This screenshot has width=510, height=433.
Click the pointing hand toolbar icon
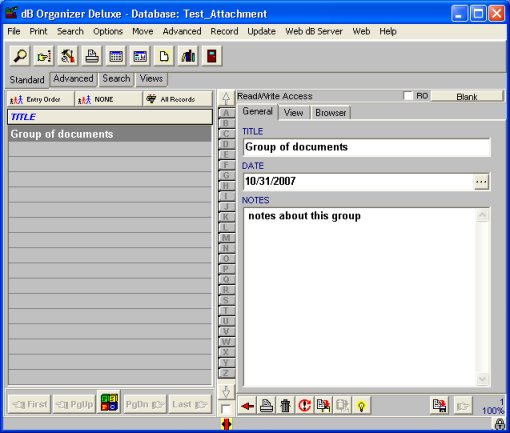click(x=44, y=56)
